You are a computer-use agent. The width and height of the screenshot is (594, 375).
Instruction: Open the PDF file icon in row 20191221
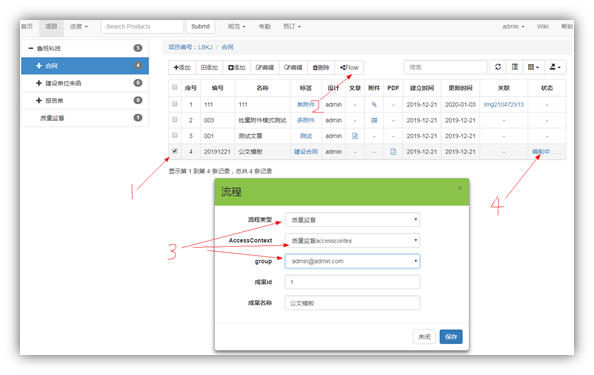[x=393, y=152]
